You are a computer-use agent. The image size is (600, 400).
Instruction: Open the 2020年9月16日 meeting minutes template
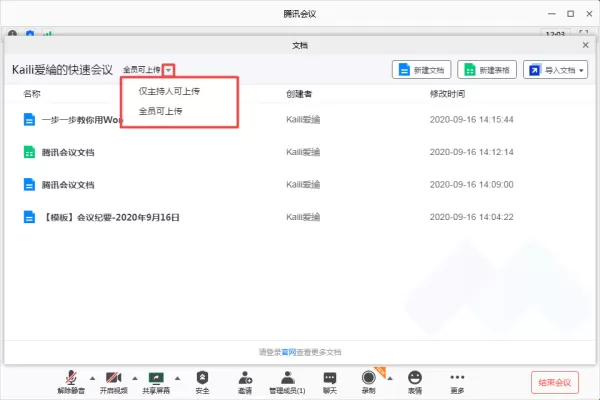[x=110, y=217]
